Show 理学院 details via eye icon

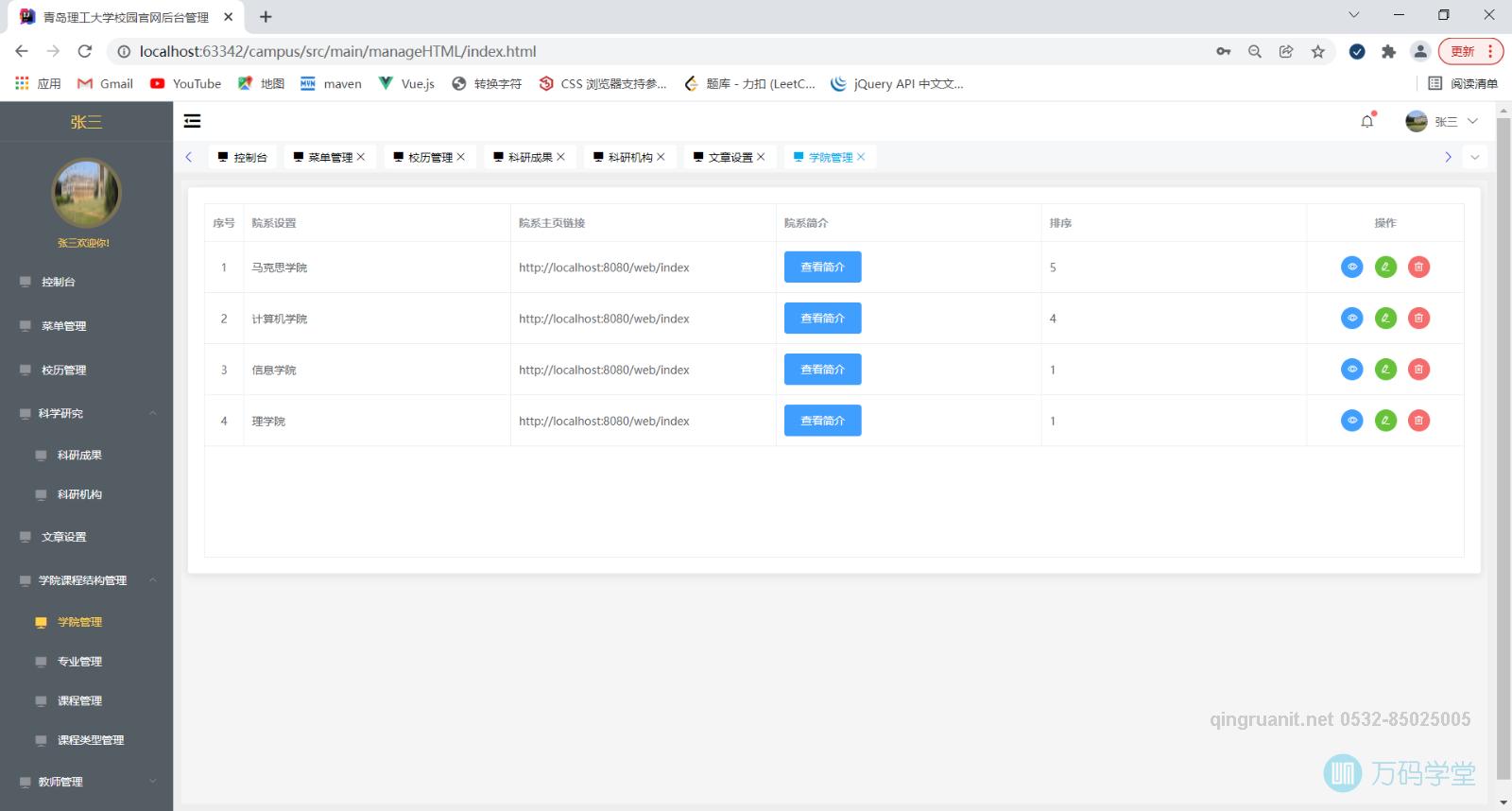click(x=1352, y=421)
